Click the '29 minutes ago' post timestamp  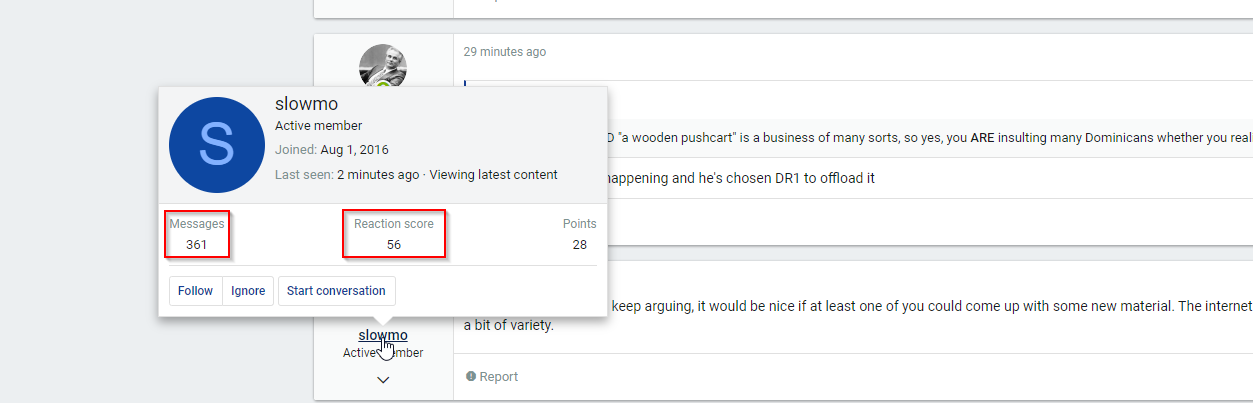click(505, 52)
